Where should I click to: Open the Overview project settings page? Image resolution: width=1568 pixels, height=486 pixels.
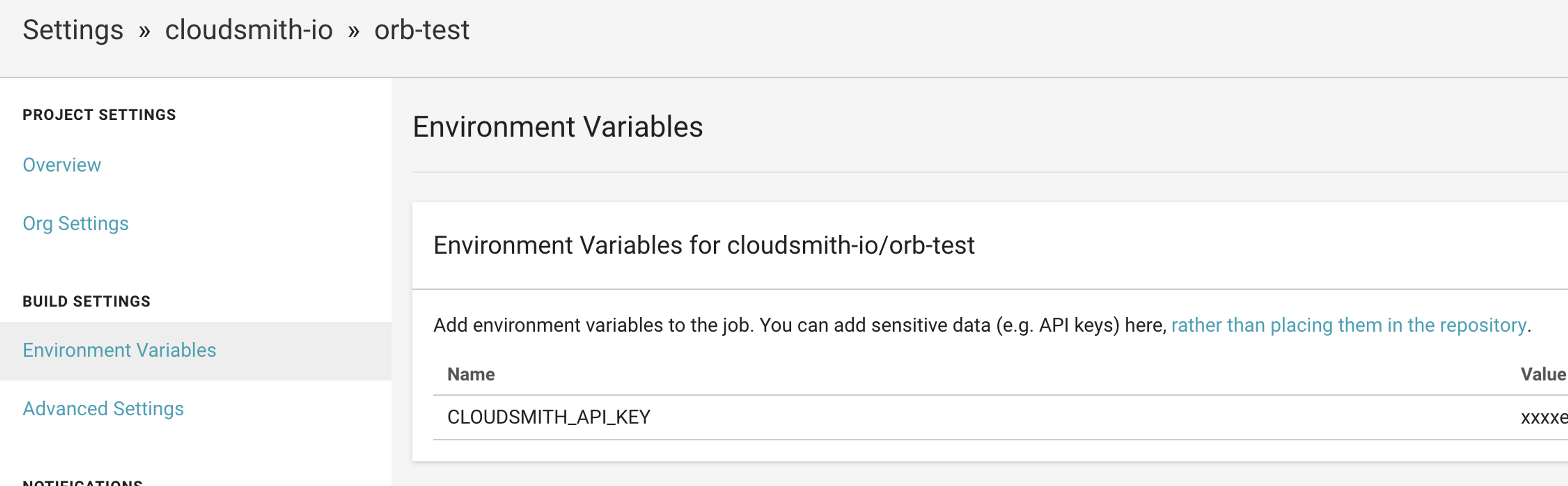coord(61,165)
